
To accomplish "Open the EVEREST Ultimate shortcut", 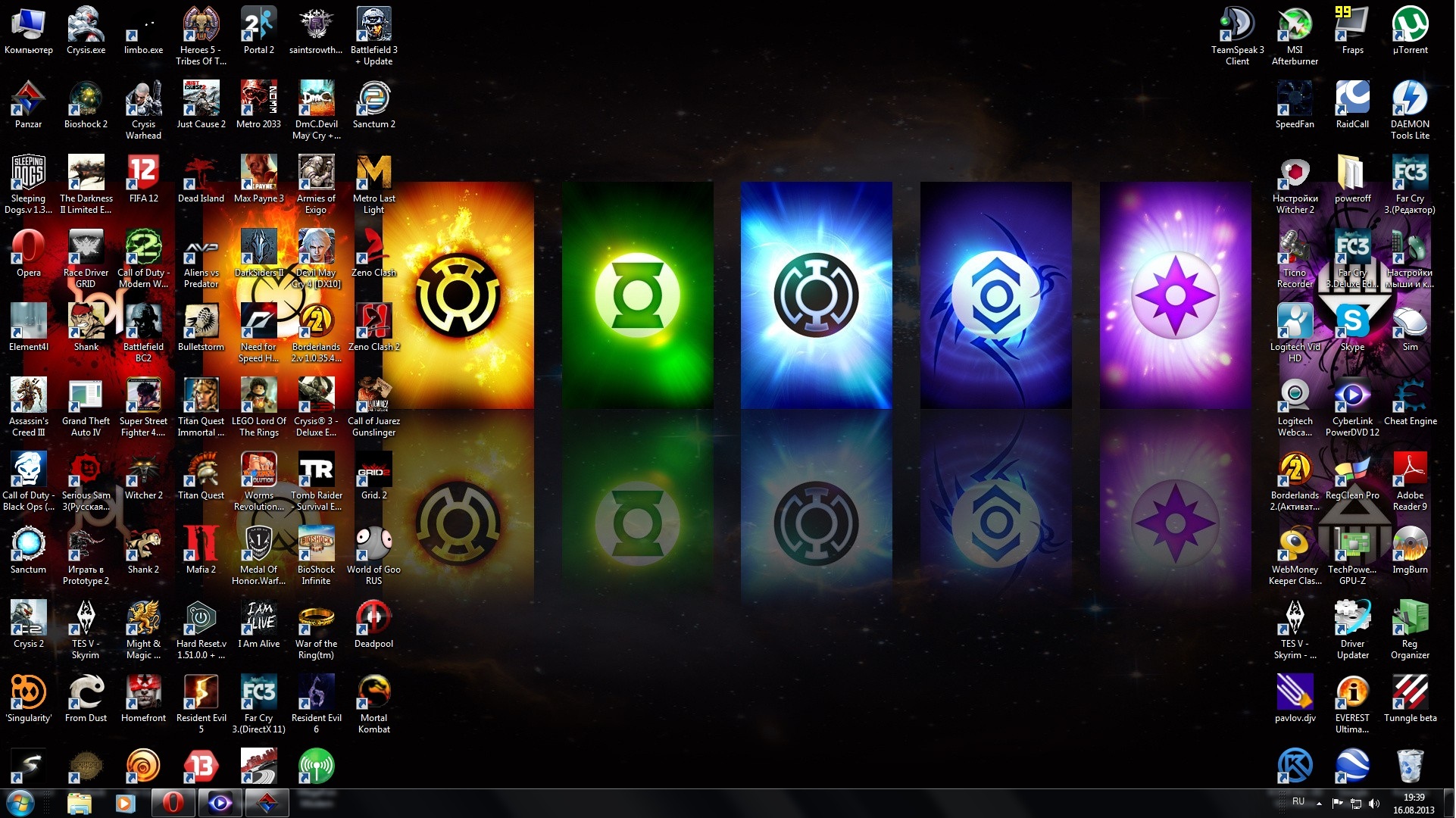I will 1352,704.
